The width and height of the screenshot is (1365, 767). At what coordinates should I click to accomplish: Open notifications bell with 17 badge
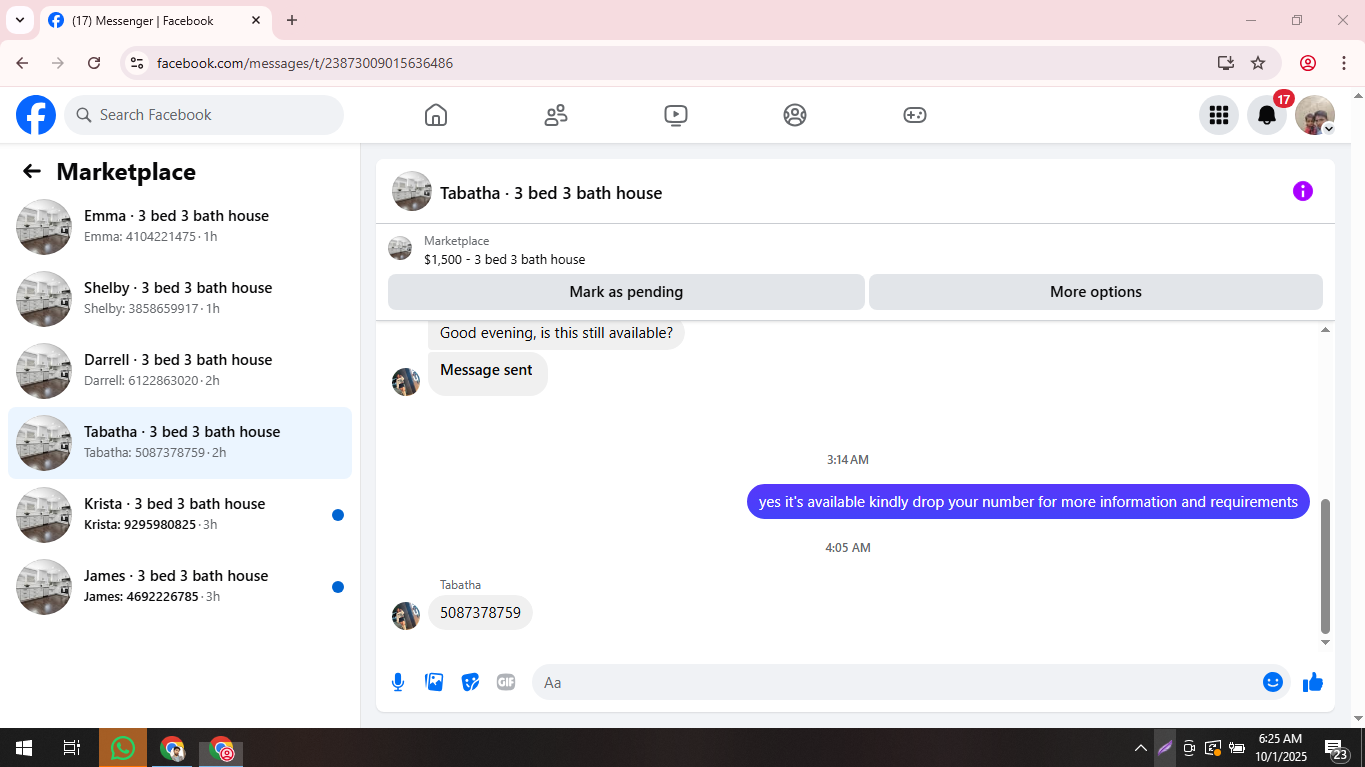(1267, 115)
